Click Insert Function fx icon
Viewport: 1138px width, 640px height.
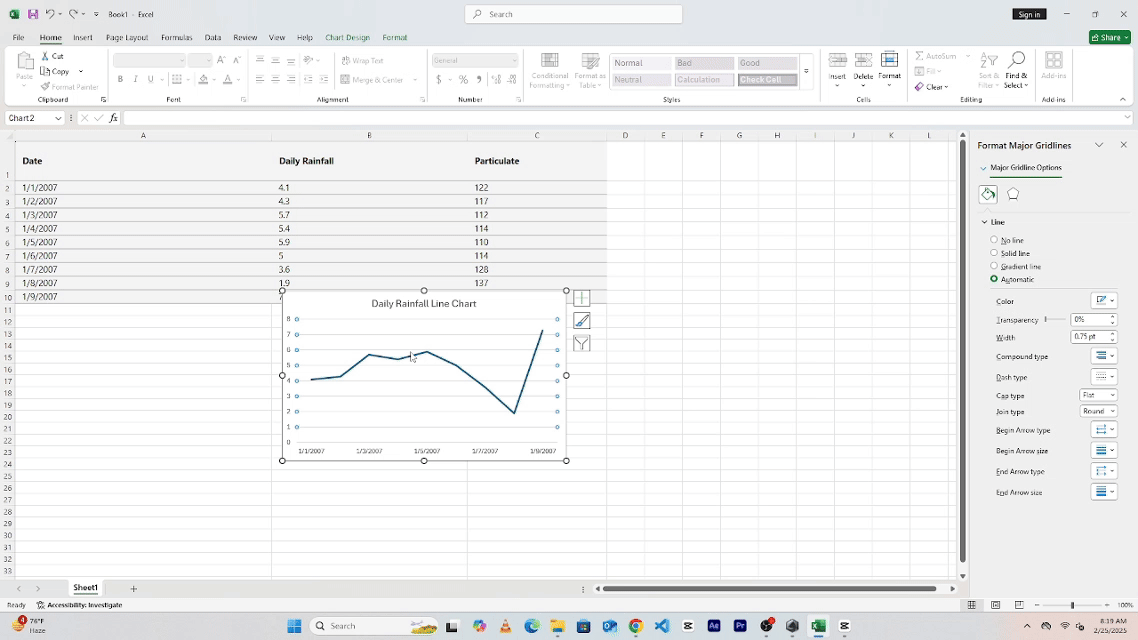click(x=113, y=118)
